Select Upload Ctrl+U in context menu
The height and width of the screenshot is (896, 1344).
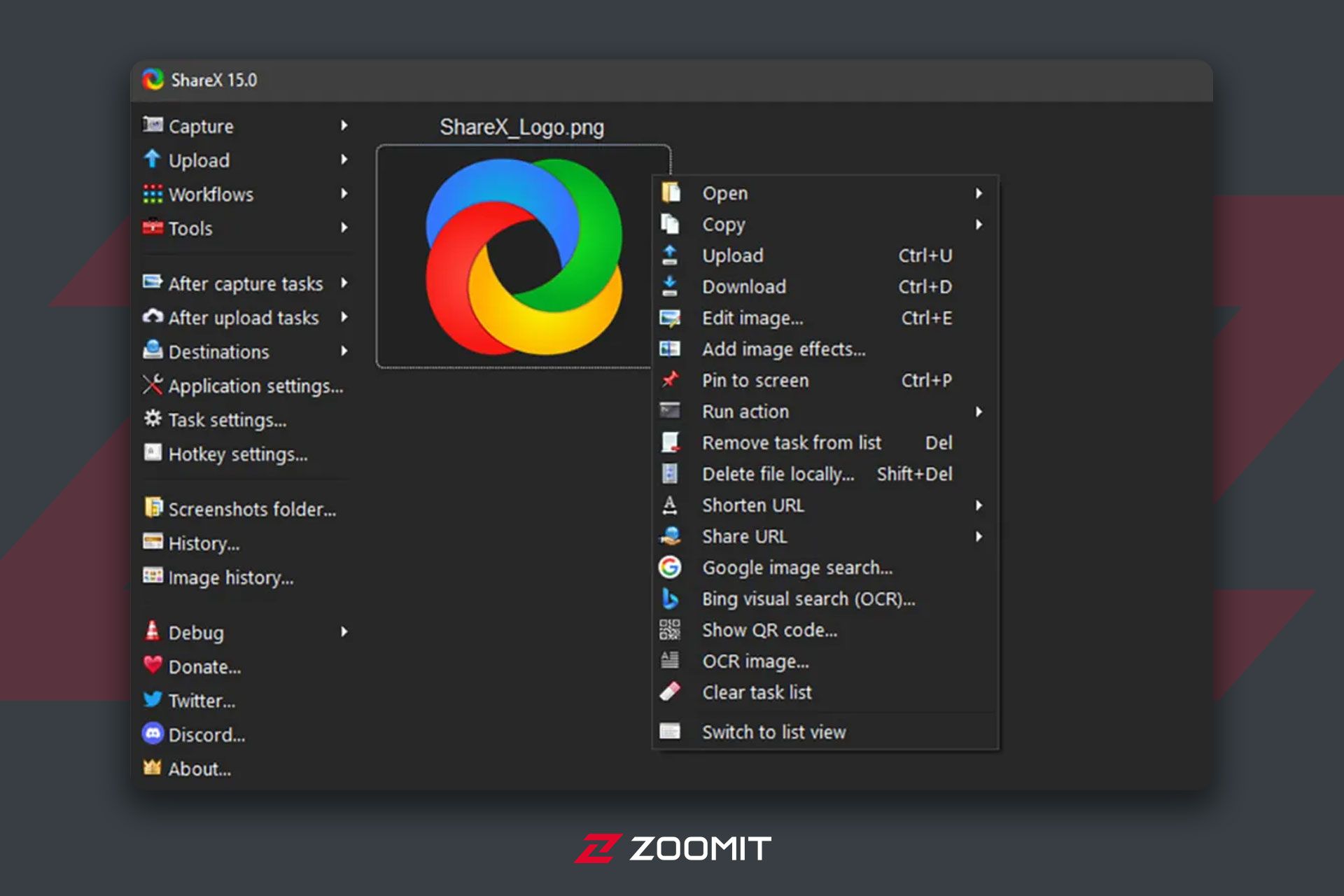(825, 255)
